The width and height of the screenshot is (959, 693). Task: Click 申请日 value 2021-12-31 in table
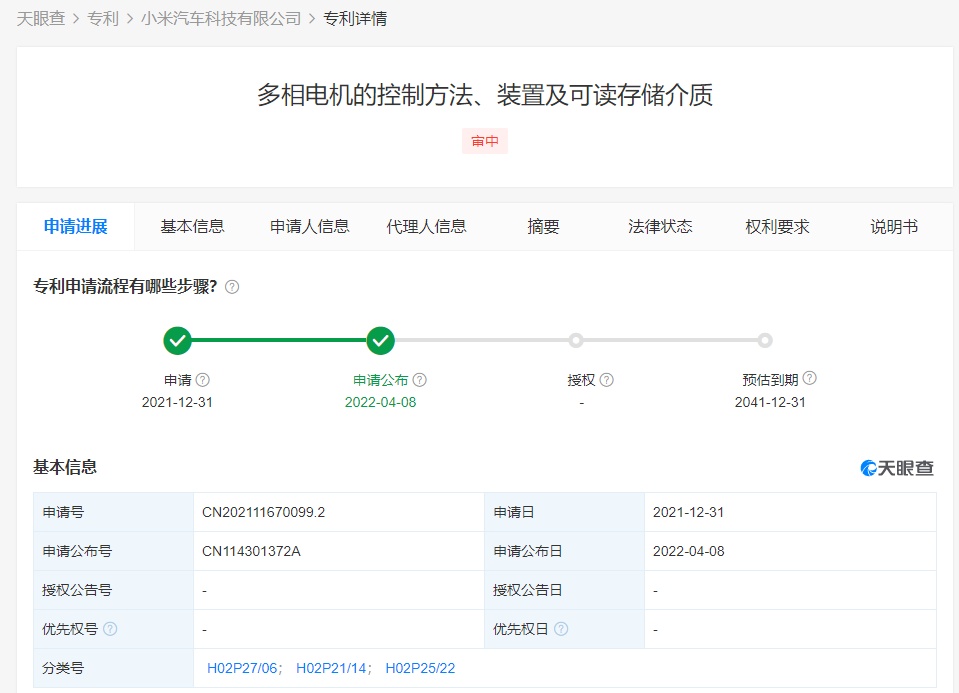point(688,512)
